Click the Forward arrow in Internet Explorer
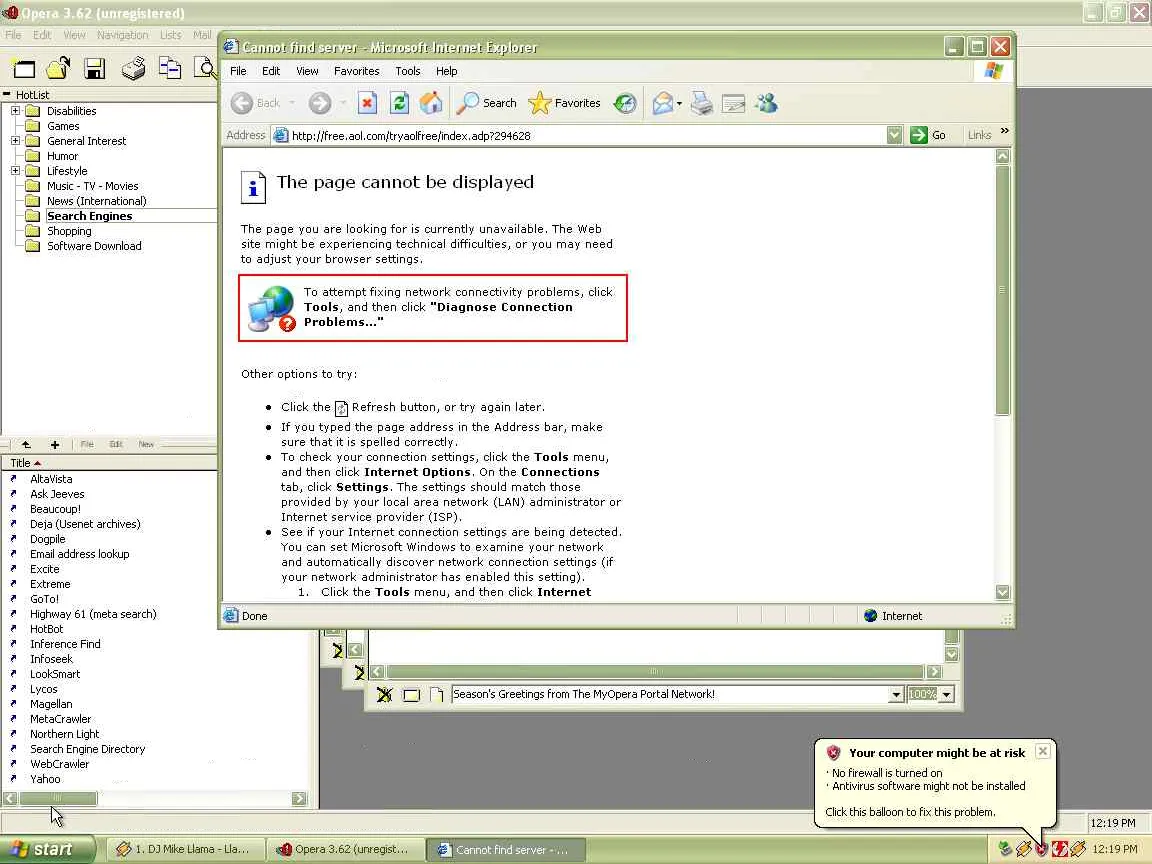1152x864 pixels. point(320,104)
